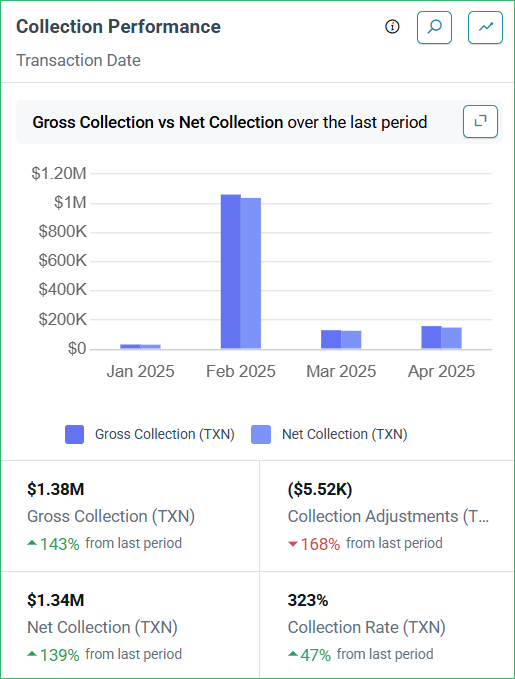Viewport: 515px width, 679px height.
Task: Select the Feb 2025 net collection bar
Action: point(251,273)
